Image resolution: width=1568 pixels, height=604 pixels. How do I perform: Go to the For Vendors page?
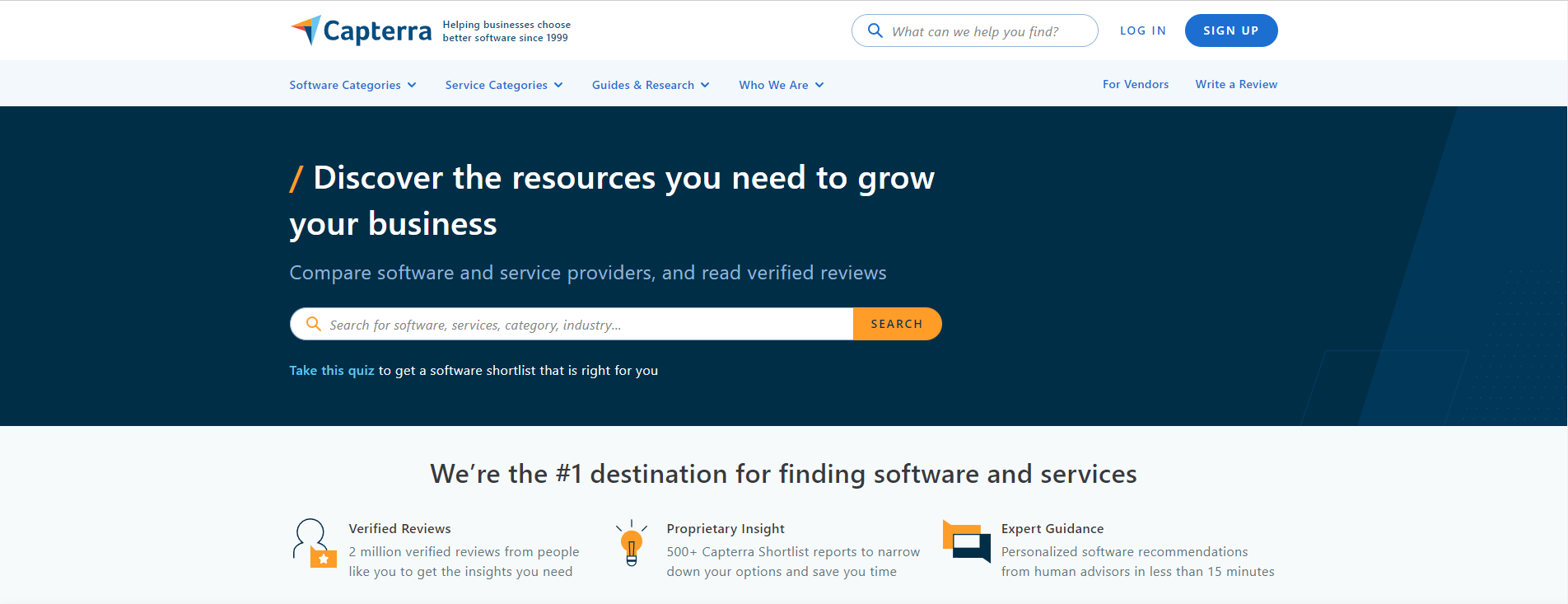point(1135,84)
